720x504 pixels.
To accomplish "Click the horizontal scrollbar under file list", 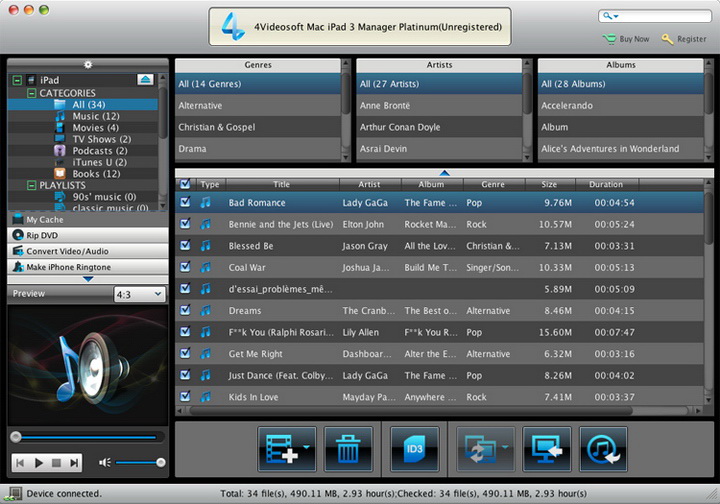I will click(x=411, y=410).
